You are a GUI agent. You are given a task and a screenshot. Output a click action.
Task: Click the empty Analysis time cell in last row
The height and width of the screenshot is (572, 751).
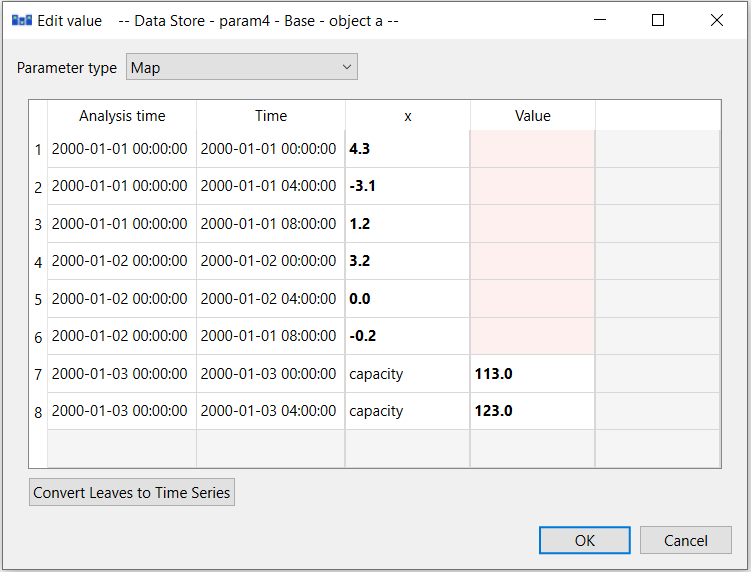pos(122,448)
